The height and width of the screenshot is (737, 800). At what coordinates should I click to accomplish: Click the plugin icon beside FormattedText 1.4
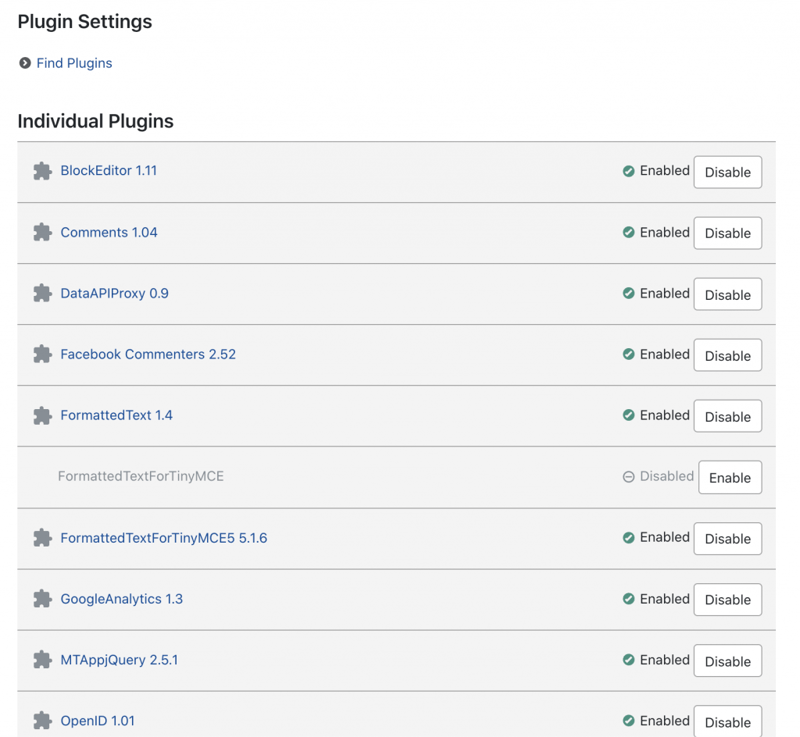pyautogui.click(x=42, y=415)
